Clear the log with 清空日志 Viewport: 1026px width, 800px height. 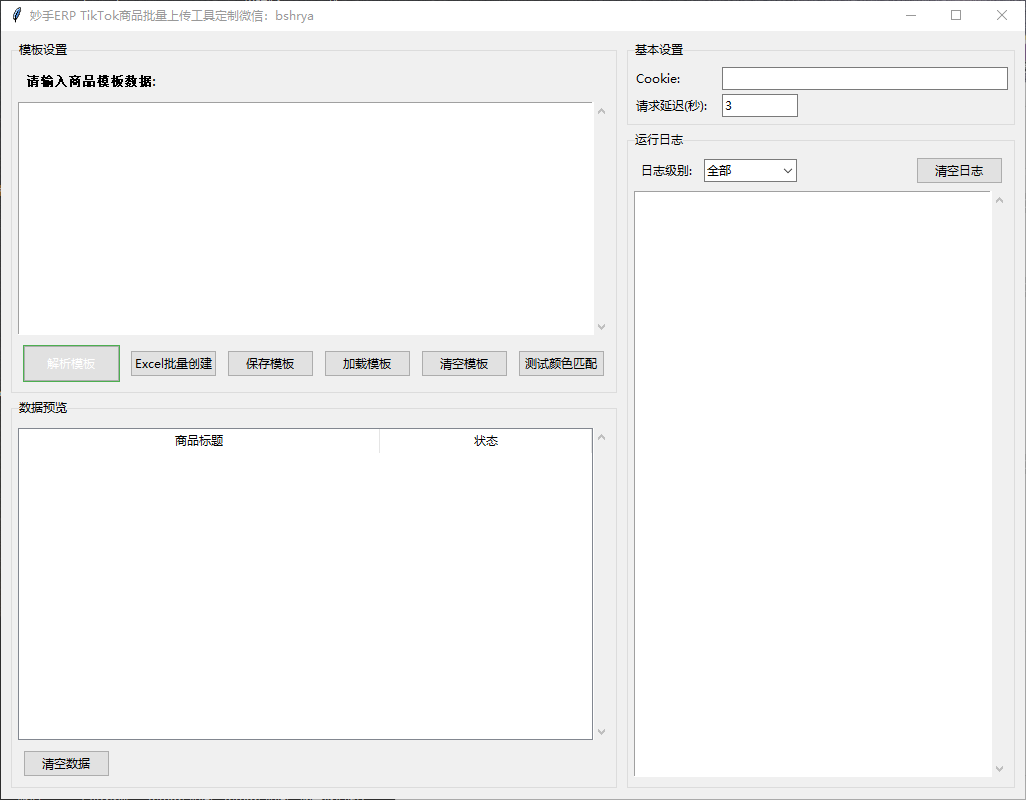point(958,171)
